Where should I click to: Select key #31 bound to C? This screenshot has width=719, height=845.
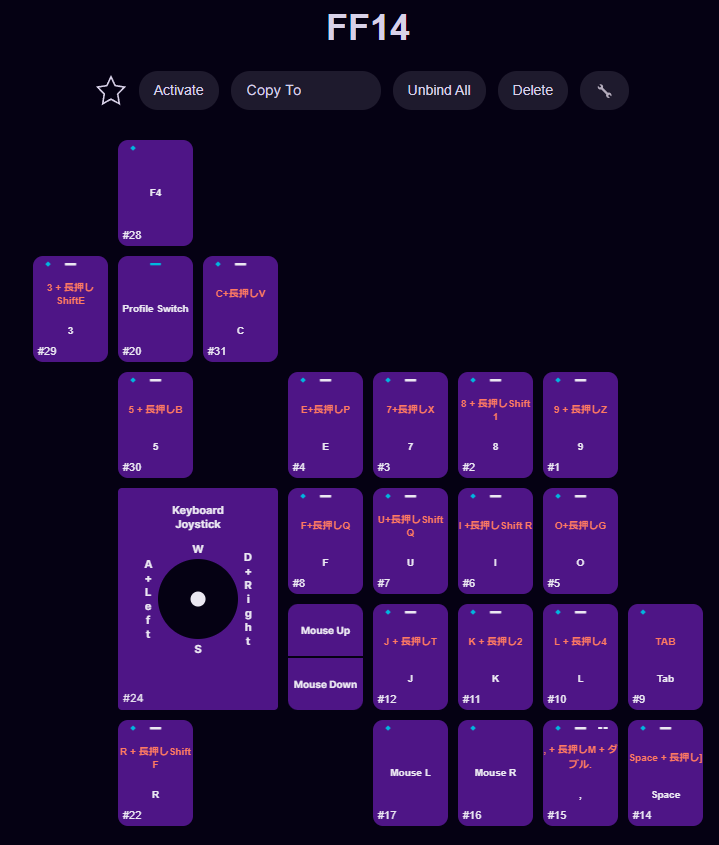(x=240, y=309)
